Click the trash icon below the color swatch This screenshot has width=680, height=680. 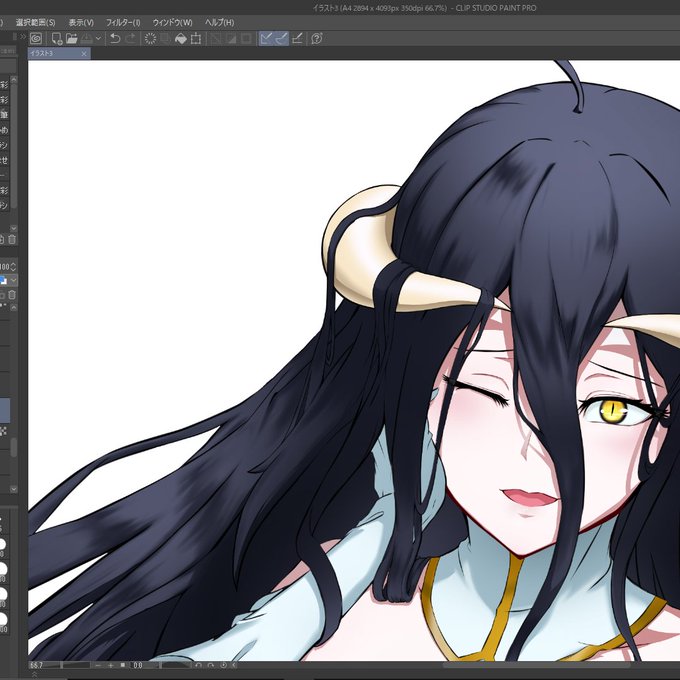tap(12, 295)
